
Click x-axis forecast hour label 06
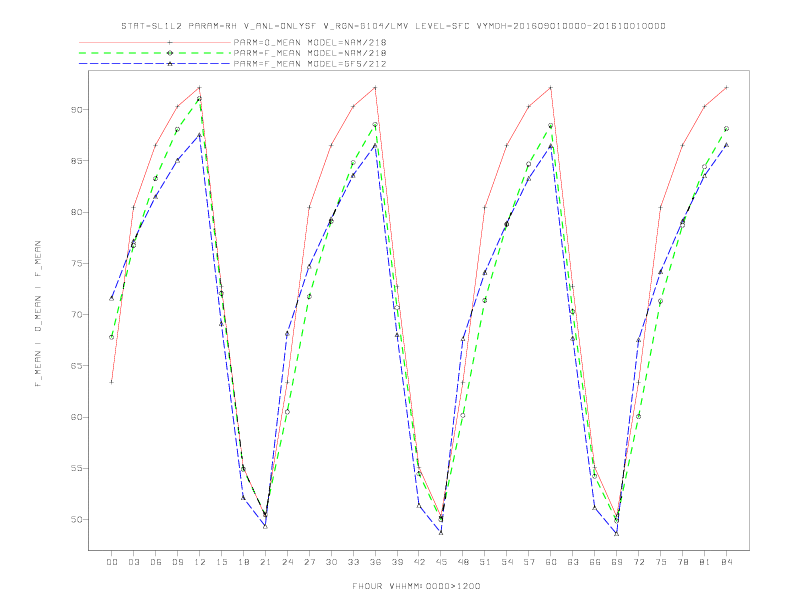click(x=156, y=562)
